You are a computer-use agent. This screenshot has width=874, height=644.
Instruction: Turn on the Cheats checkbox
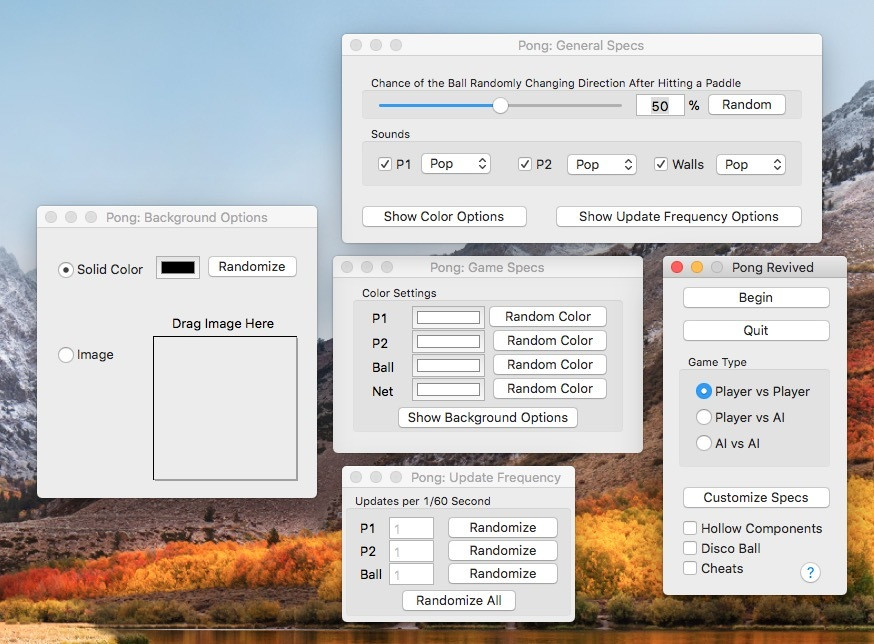coord(690,568)
